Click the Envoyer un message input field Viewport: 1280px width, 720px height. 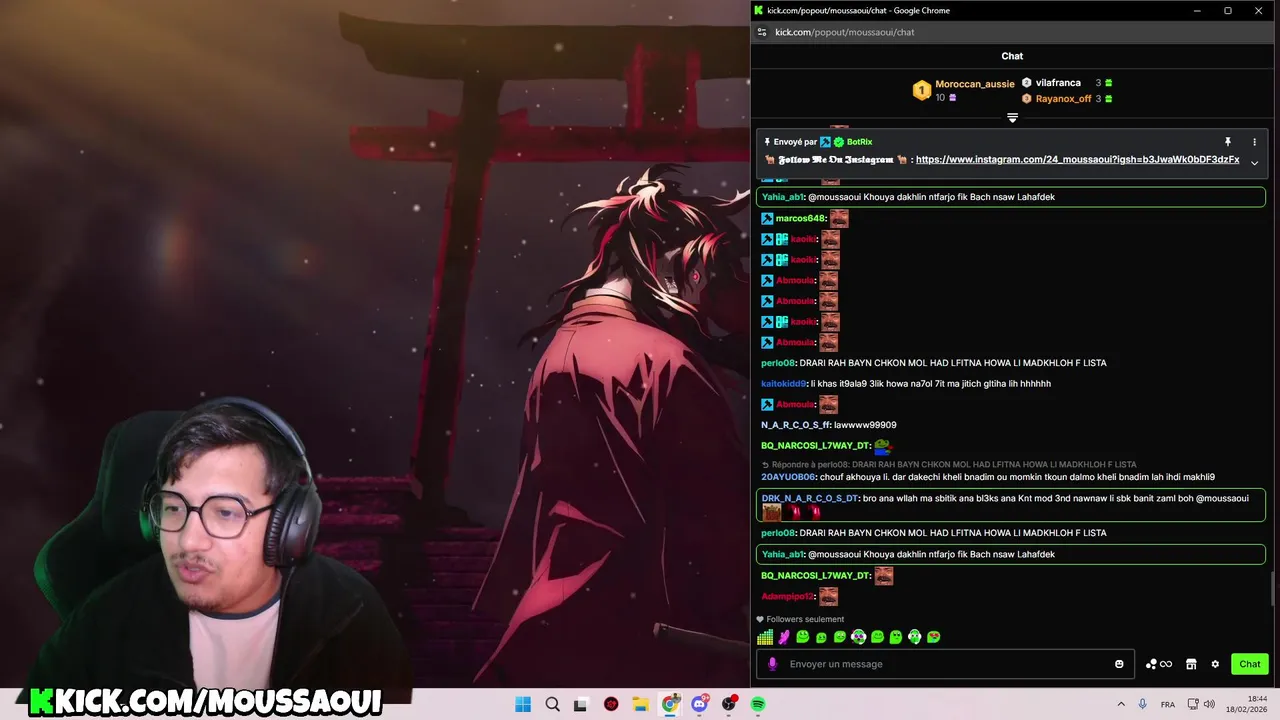coord(945,664)
